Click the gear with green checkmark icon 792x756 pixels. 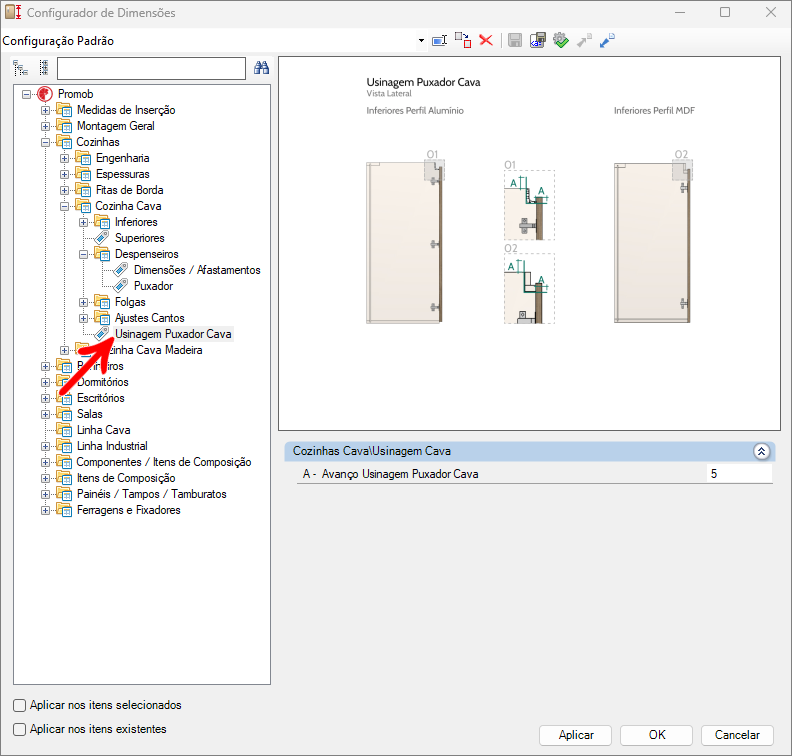tap(560, 40)
